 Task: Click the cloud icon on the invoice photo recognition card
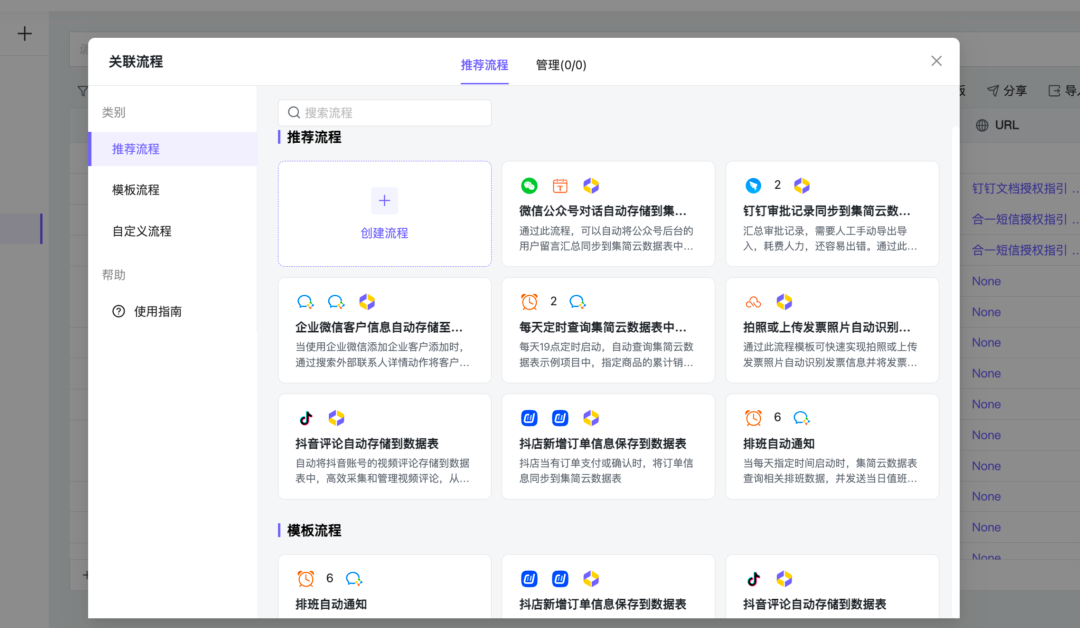click(x=753, y=302)
